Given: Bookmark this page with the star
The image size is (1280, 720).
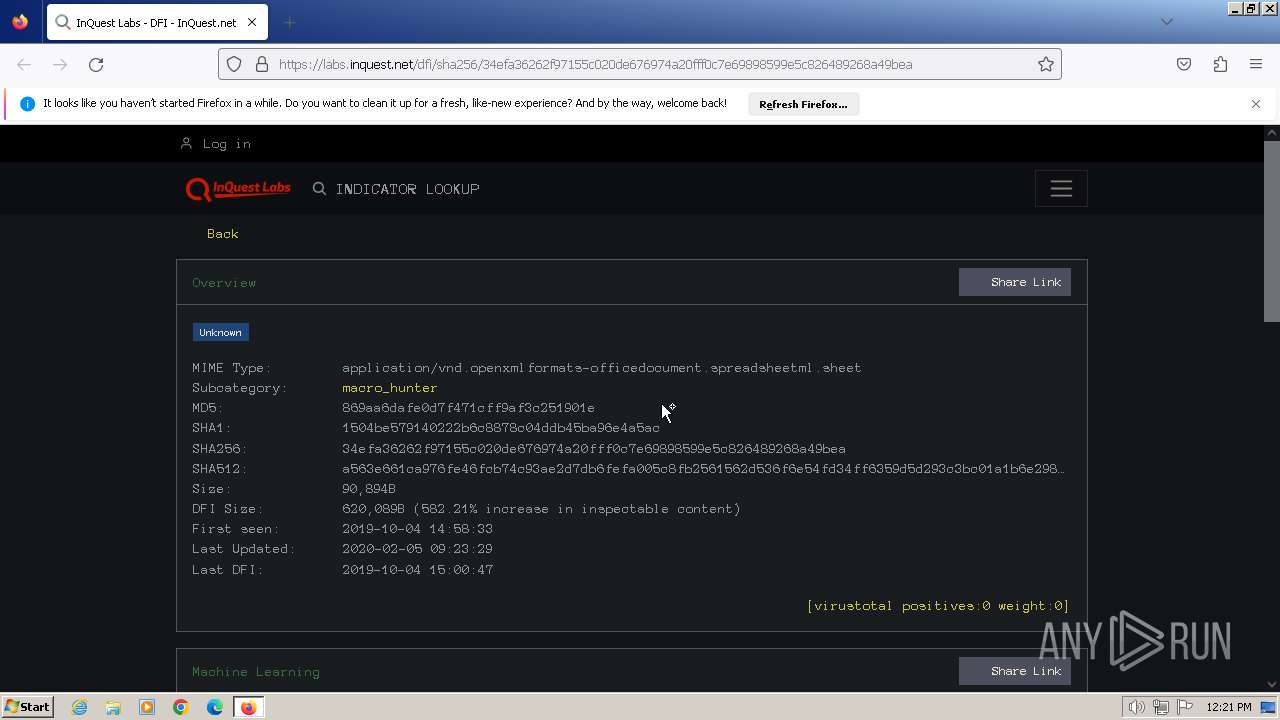Looking at the screenshot, I should point(1046,64).
